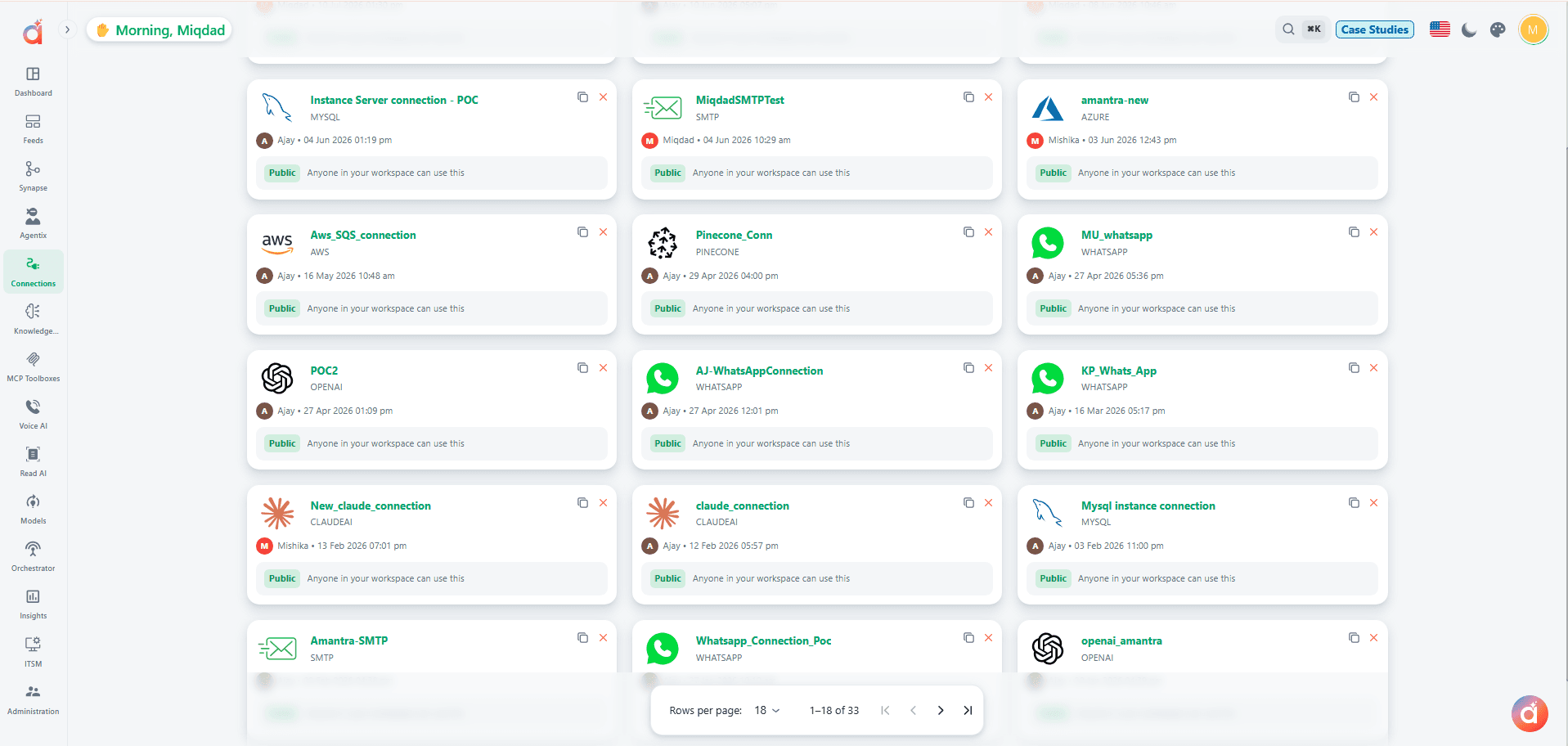Screen dimensions: 1568x746
Task: Copy the Amantra-SMTP connection
Action: (x=582, y=637)
